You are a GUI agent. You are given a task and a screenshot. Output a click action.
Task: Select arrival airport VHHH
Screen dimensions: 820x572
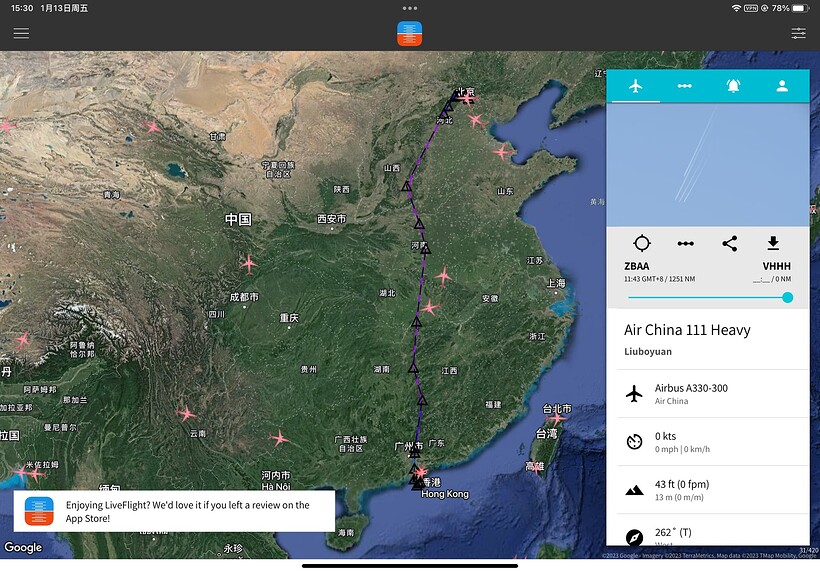coord(777,266)
